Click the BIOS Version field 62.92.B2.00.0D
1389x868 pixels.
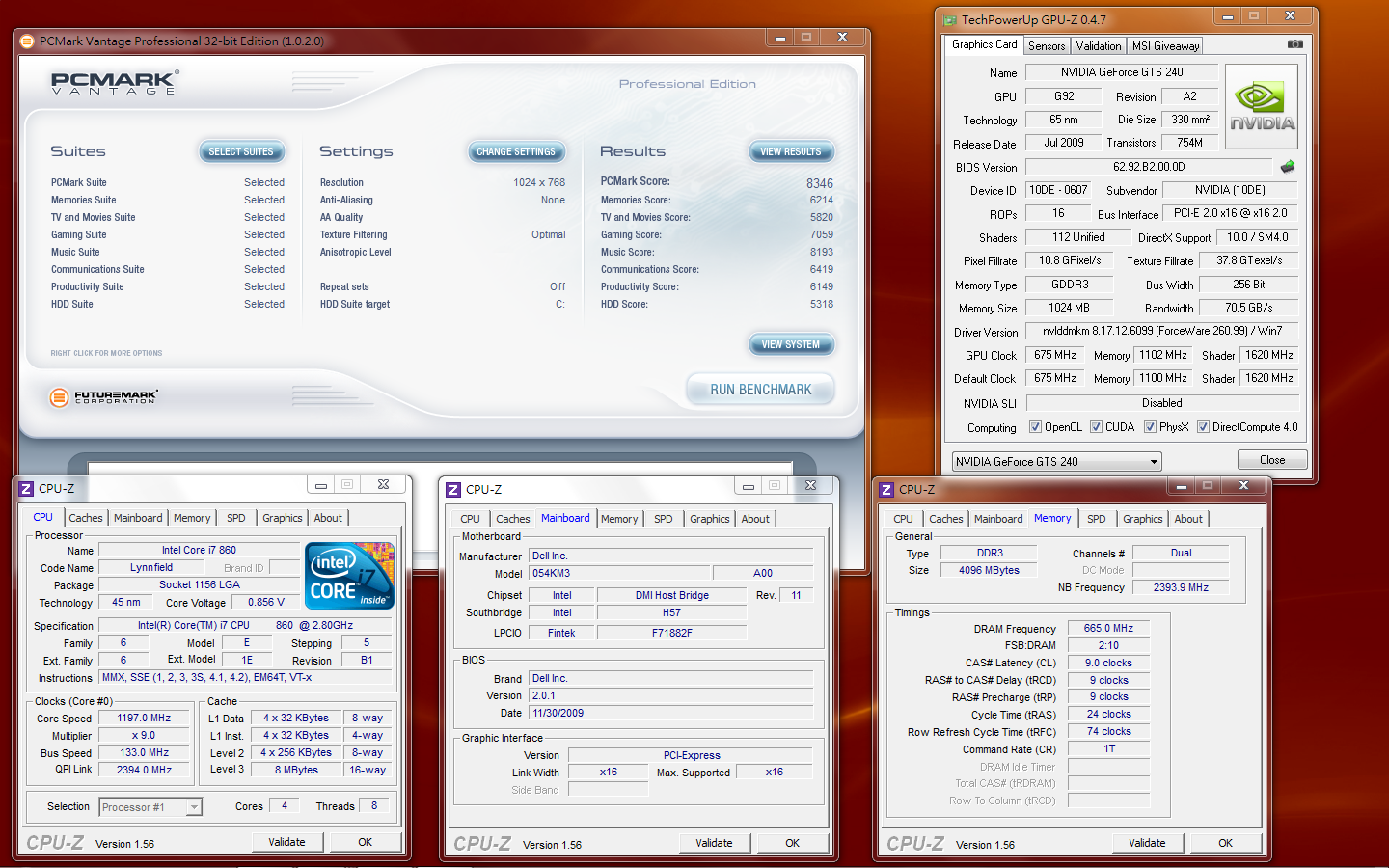click(1149, 167)
